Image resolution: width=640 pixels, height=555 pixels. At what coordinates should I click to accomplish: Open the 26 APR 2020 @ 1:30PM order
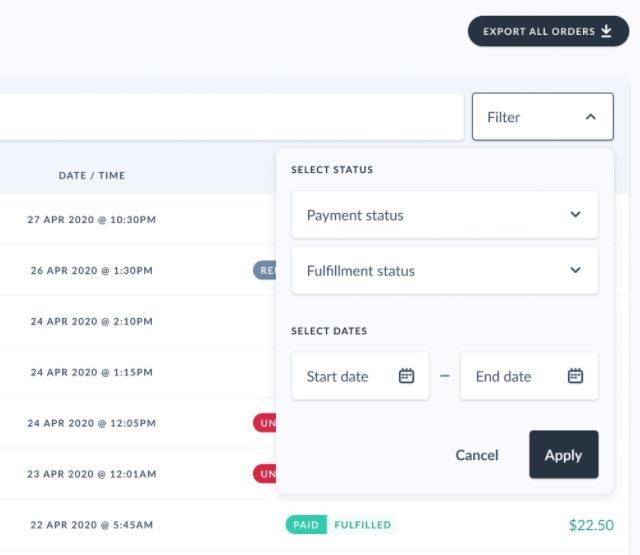click(92, 270)
